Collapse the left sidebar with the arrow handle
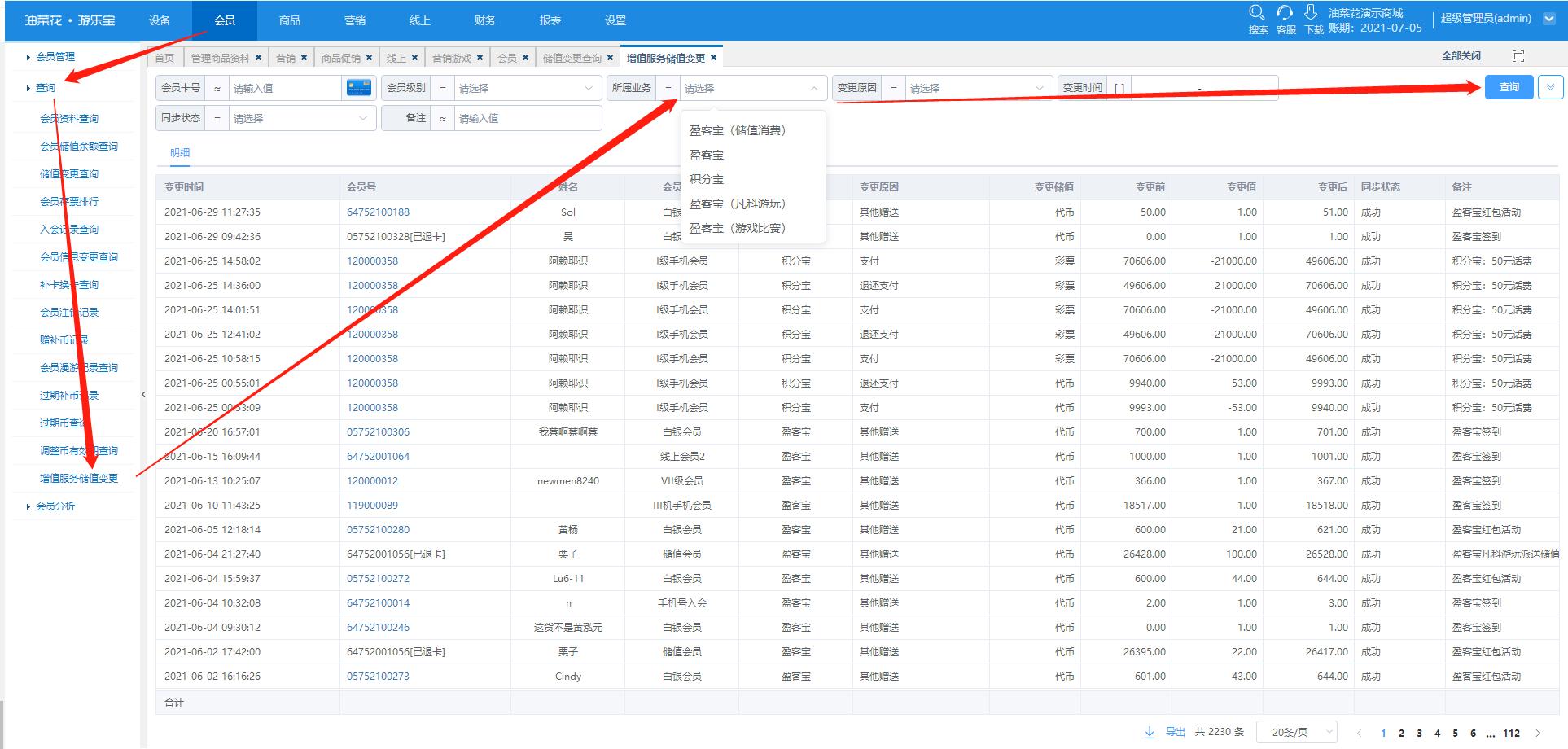Image resolution: width=1568 pixels, height=749 pixels. click(143, 395)
